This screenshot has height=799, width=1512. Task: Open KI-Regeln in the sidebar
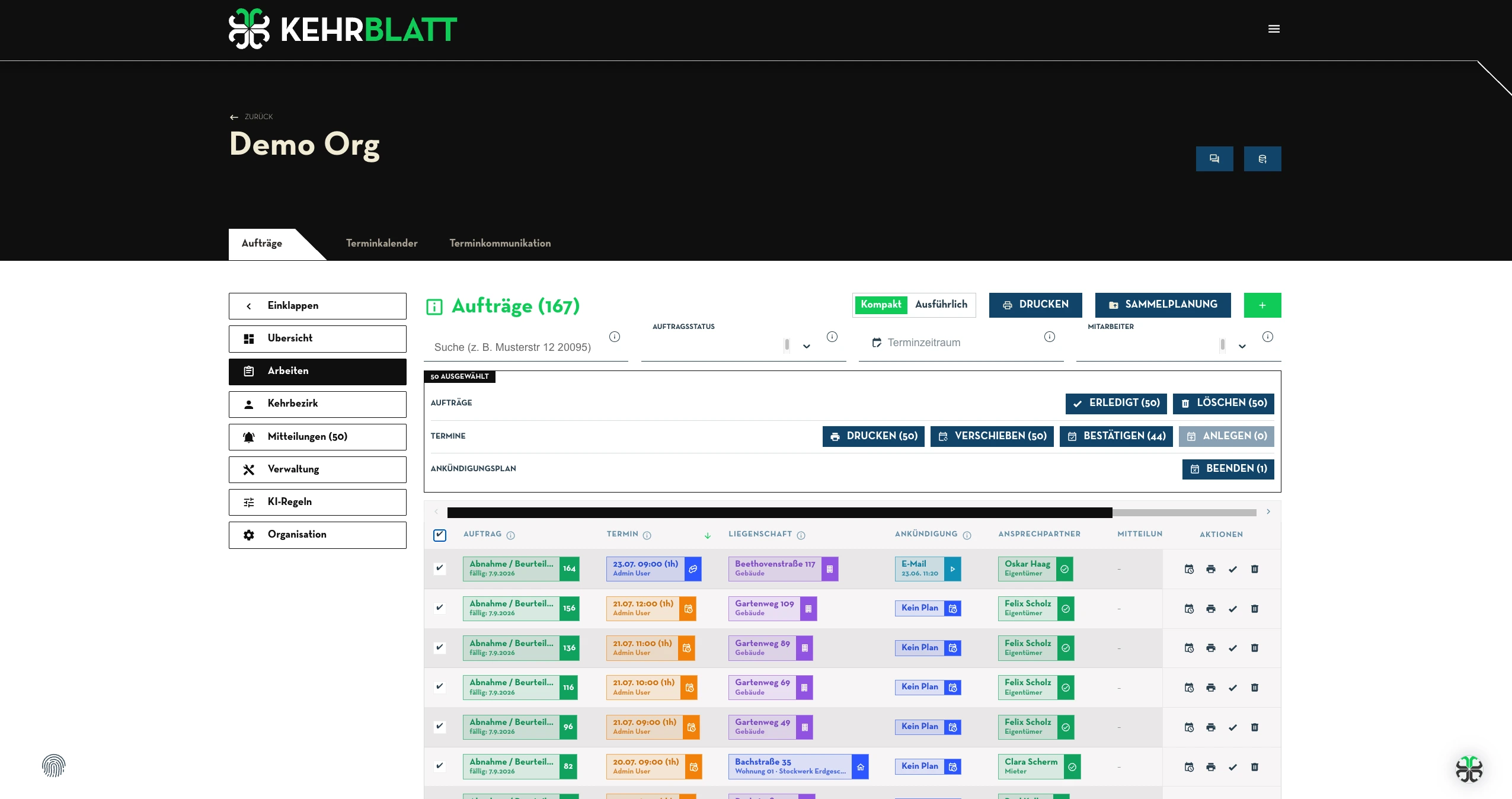318,502
